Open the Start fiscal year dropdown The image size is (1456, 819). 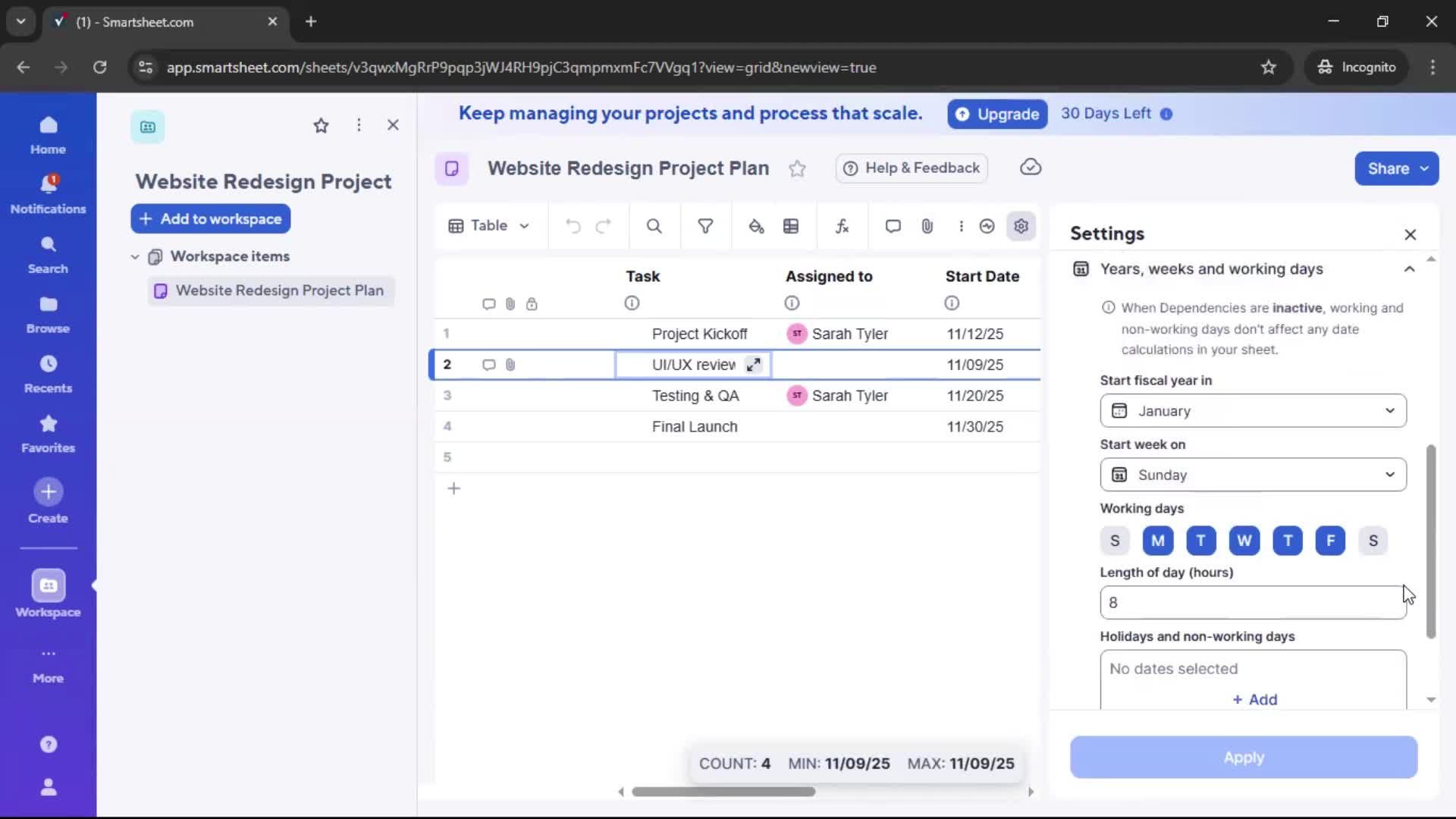click(x=1252, y=410)
